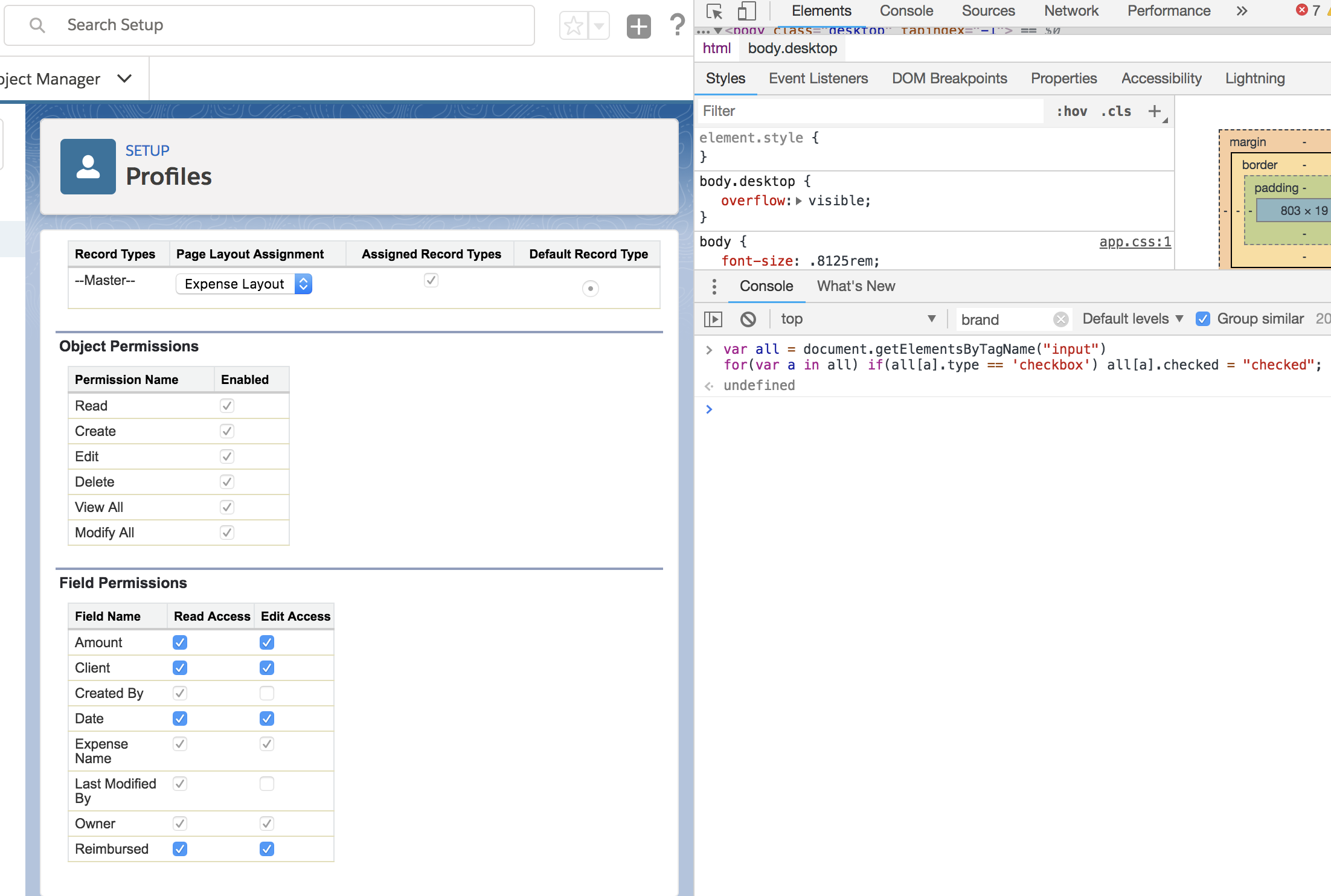Toggle Reimbursed Edit Access checkbox
This screenshot has width=1331, height=896.
click(267, 849)
